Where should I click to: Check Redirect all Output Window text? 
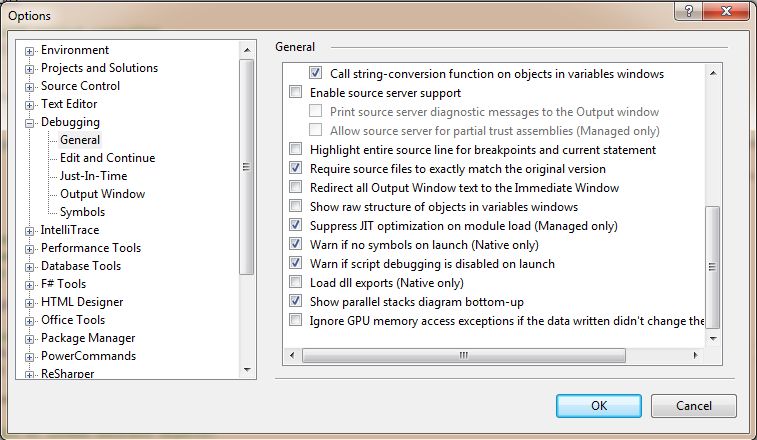pyautogui.click(x=295, y=187)
